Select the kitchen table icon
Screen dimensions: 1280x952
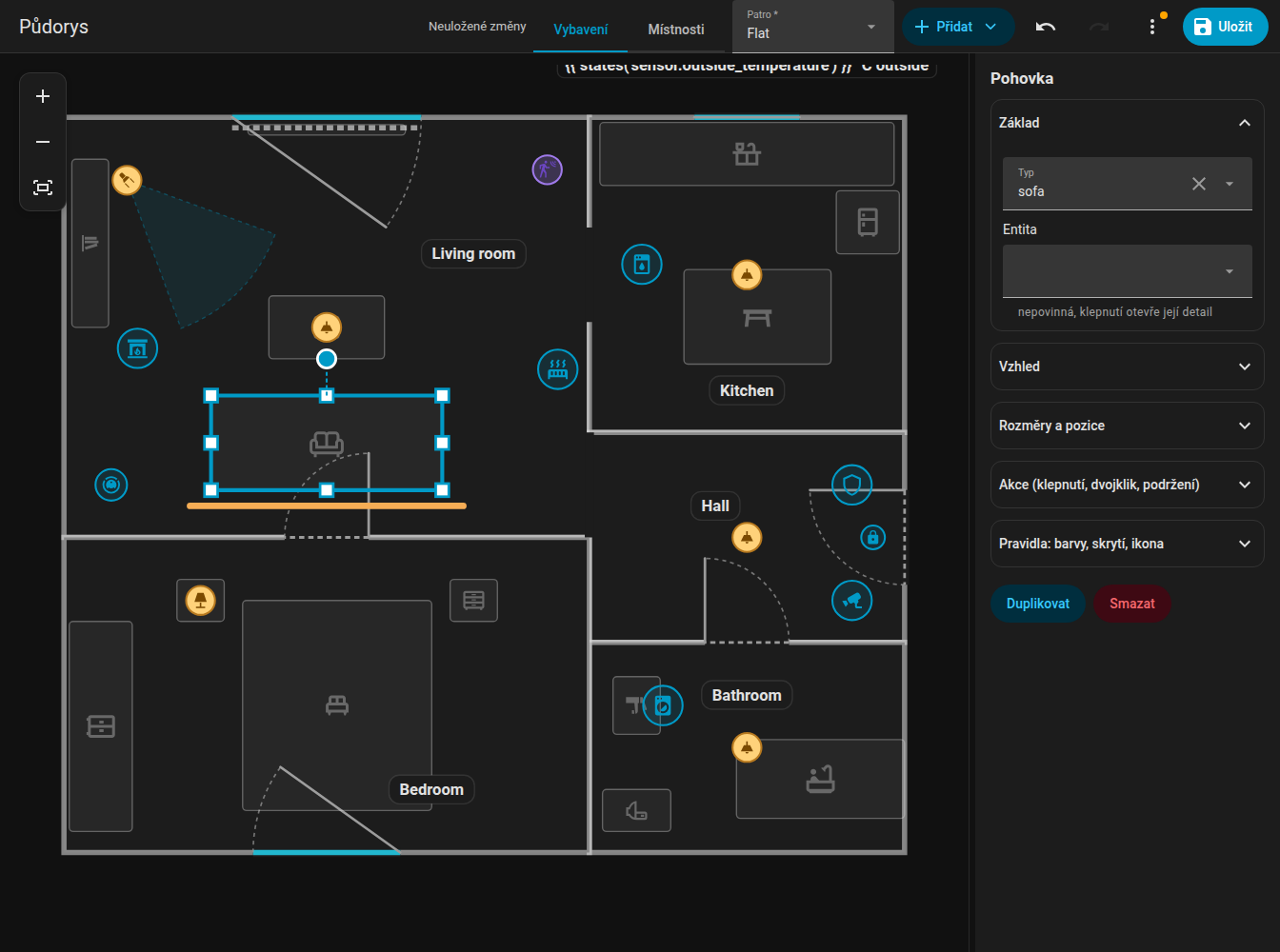tap(757, 317)
